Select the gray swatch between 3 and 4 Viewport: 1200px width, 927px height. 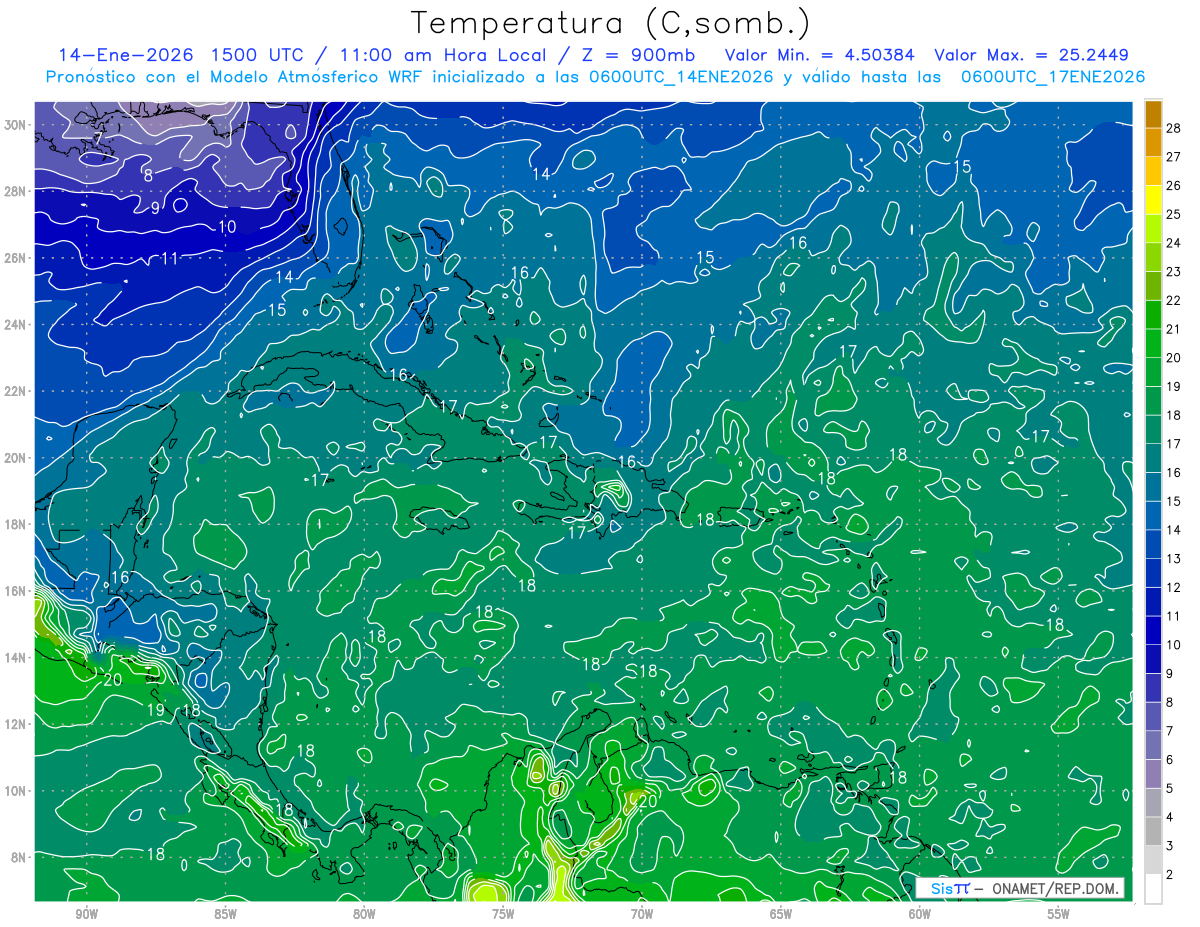(x=1153, y=831)
